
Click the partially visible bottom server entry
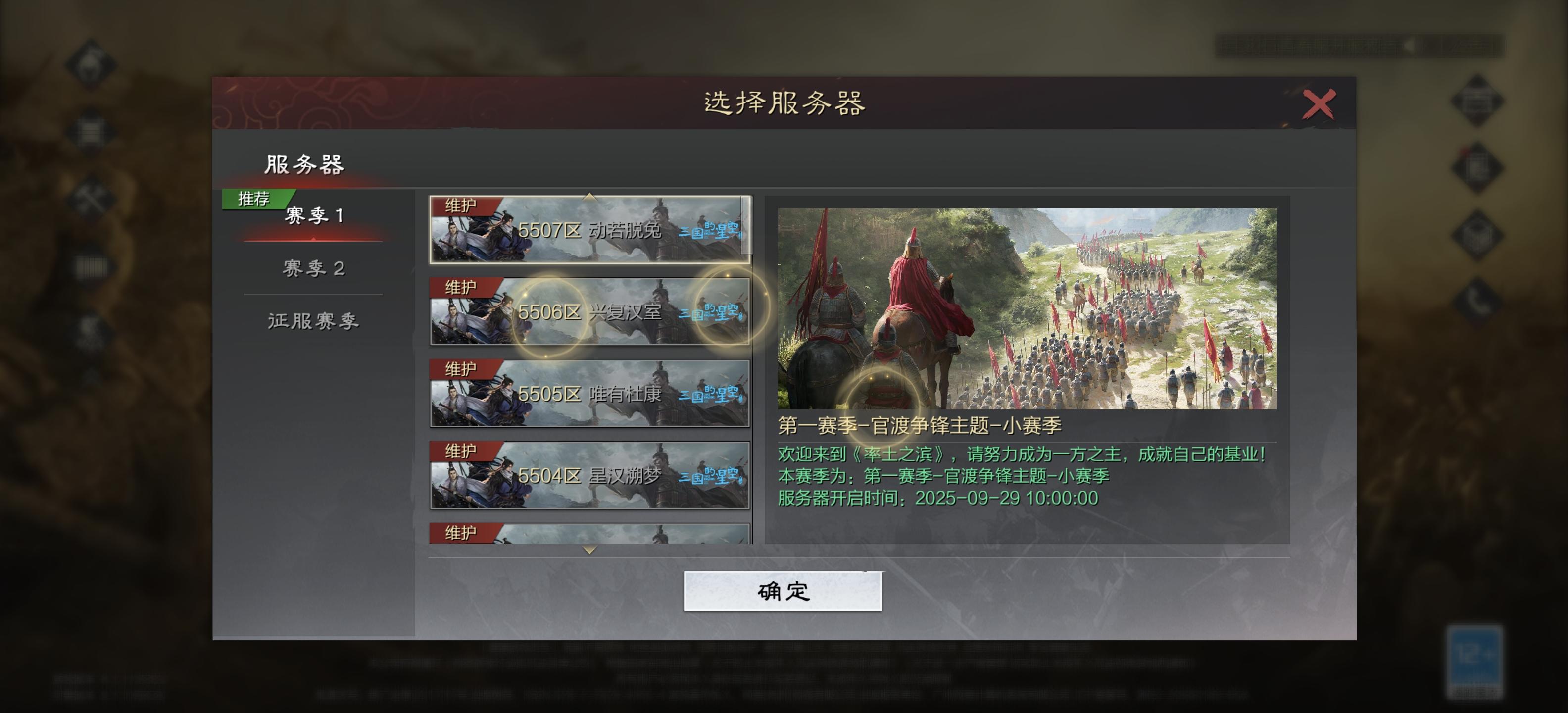click(590, 533)
